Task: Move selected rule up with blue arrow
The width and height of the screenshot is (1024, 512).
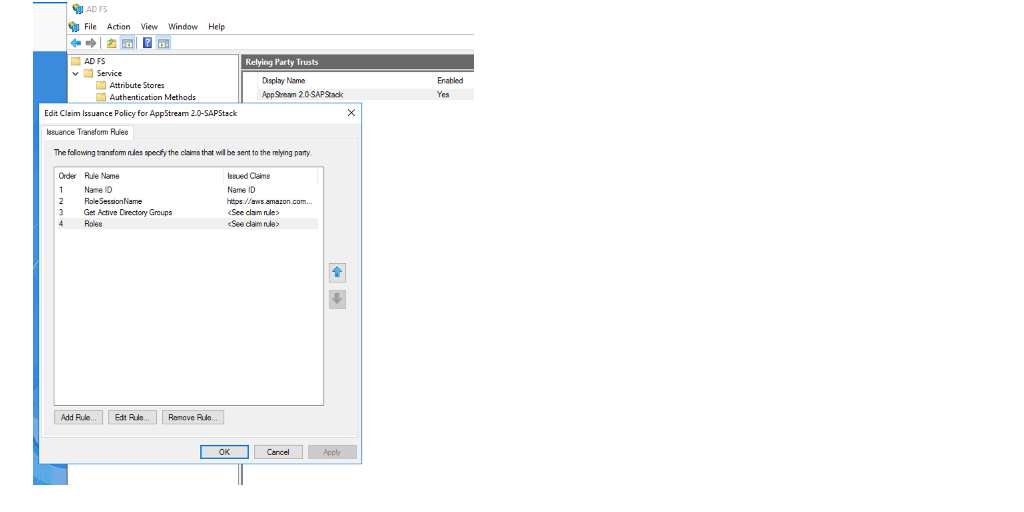Action: point(338,272)
